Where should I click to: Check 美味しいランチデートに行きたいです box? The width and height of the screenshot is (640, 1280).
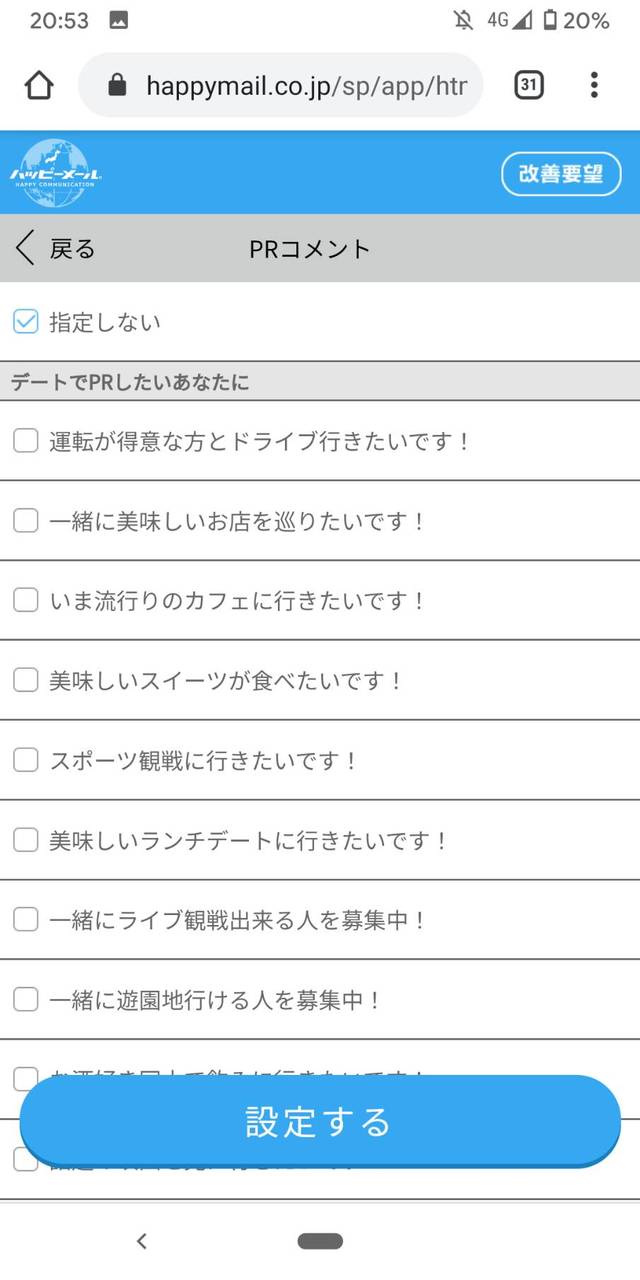coord(26,840)
